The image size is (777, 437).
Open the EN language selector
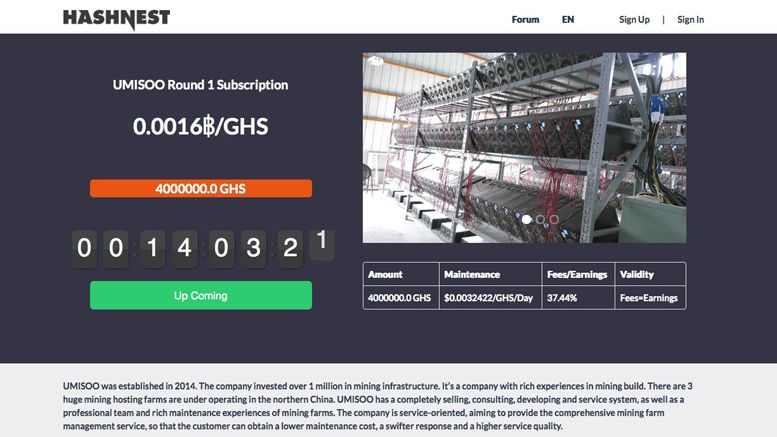[568, 19]
